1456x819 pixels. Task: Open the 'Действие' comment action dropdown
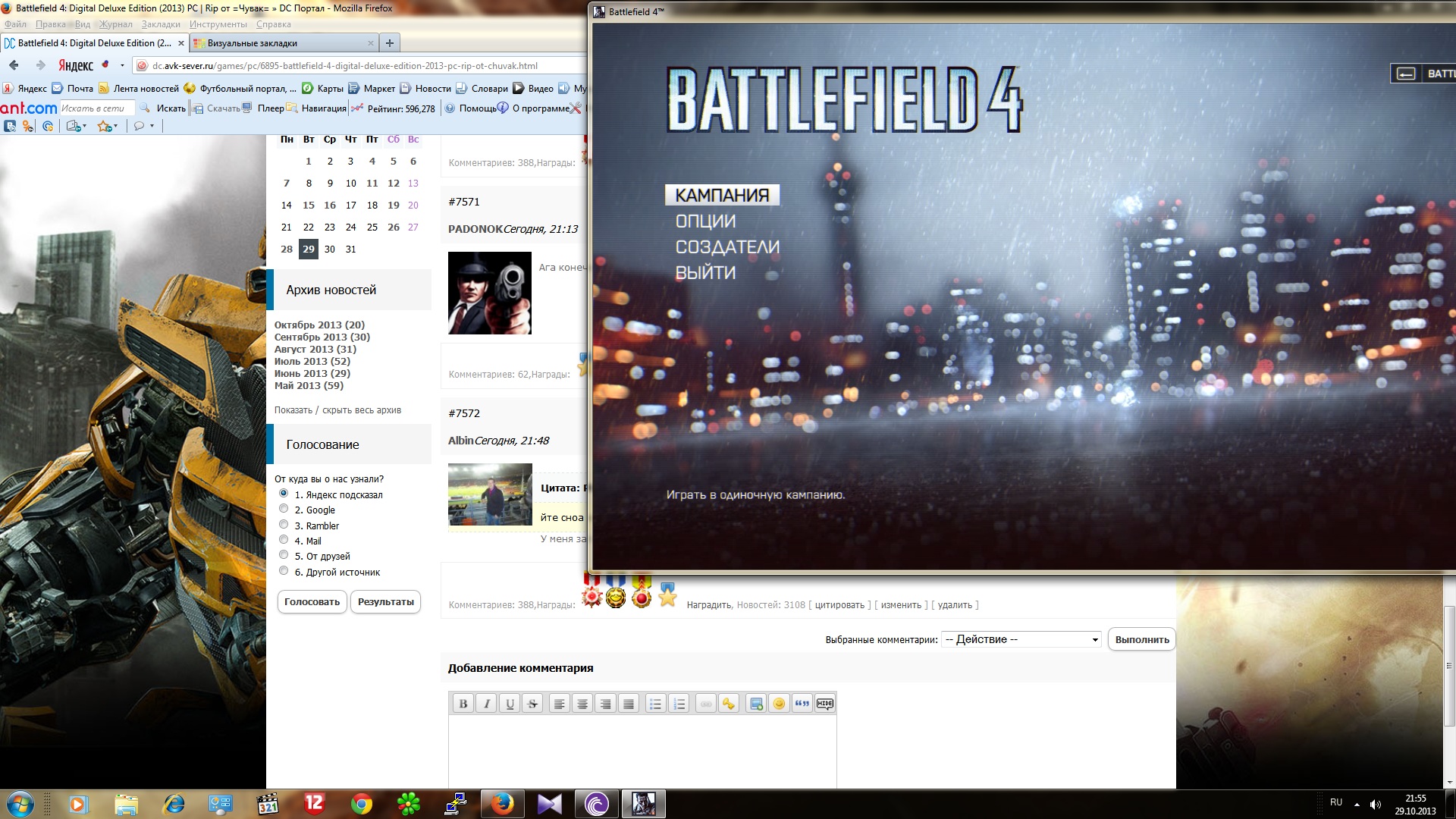click(1021, 639)
